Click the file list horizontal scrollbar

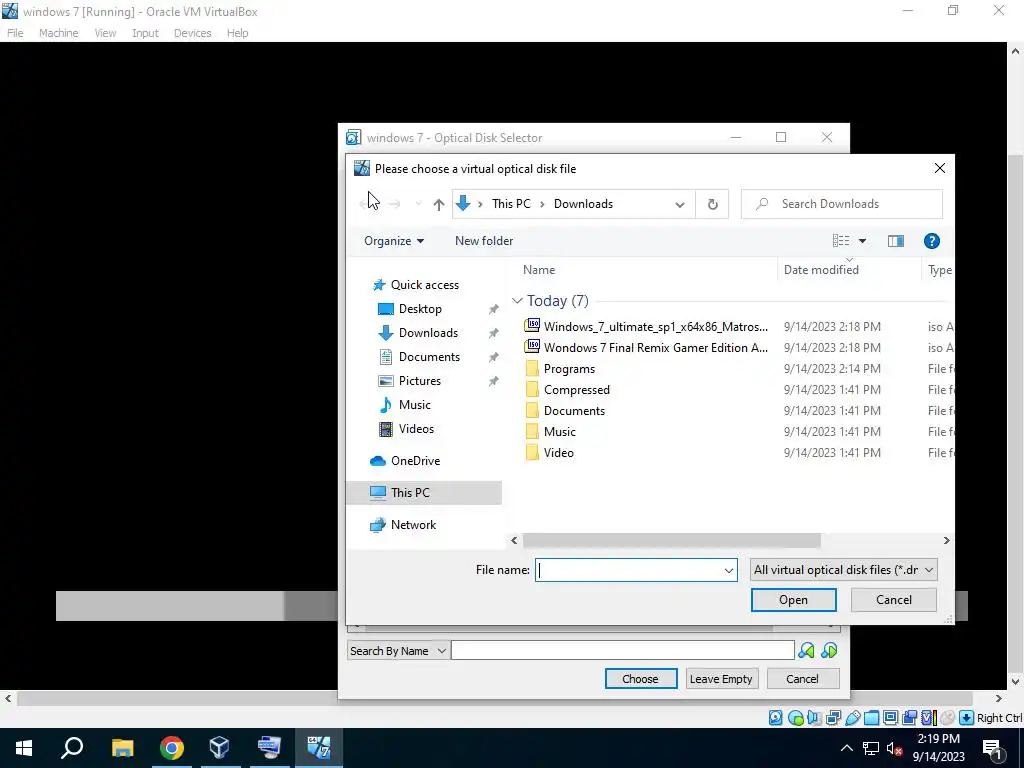tap(671, 541)
